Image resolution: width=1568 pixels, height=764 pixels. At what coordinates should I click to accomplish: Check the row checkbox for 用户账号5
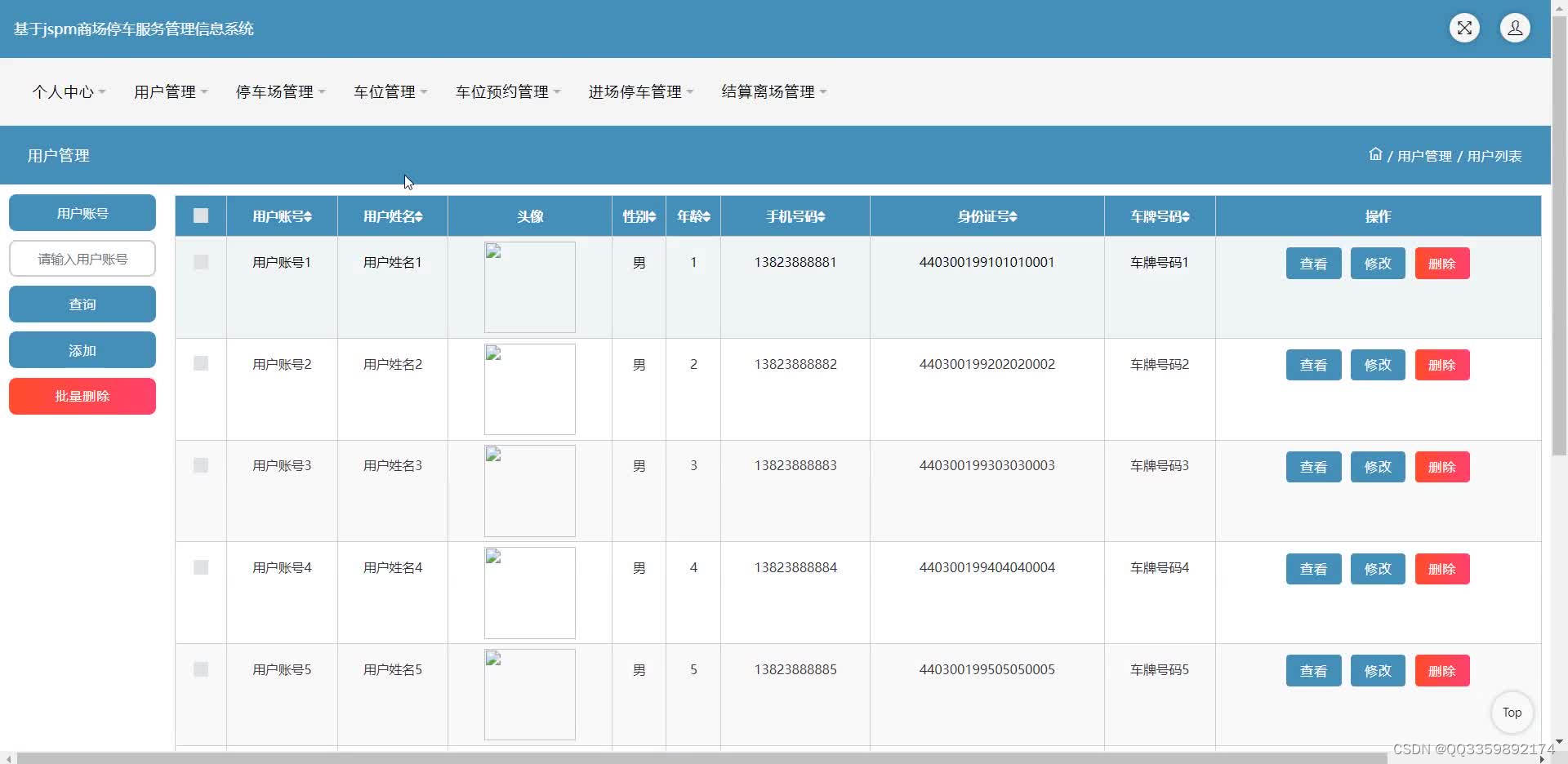tap(201, 669)
